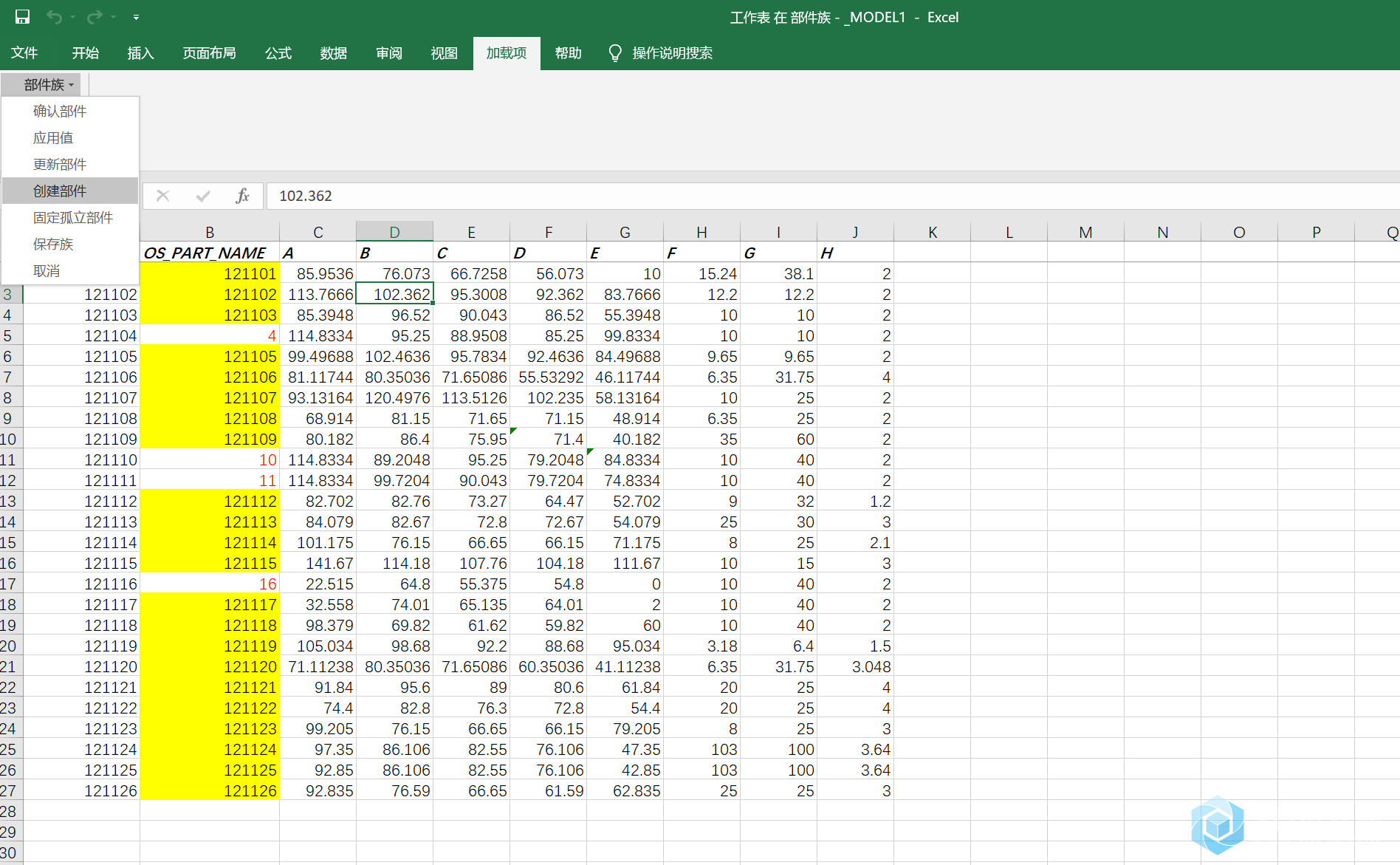
Task: Click the Save icon in the title bar
Action: (22, 16)
